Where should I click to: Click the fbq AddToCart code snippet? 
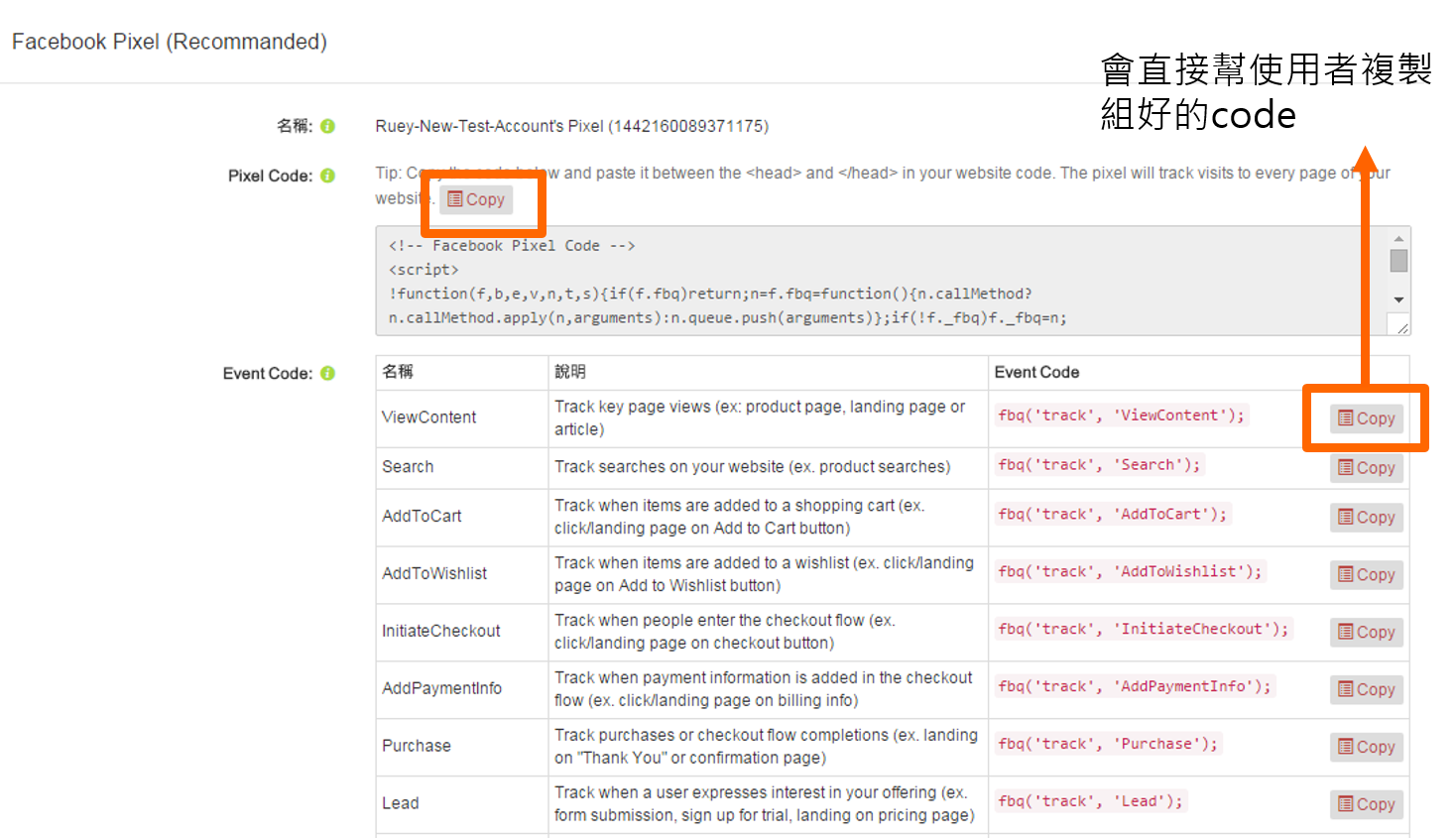(1112, 515)
